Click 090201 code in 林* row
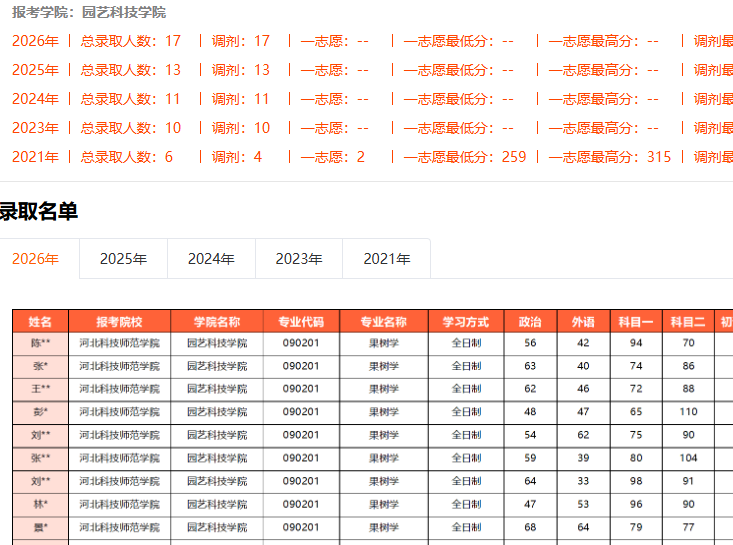 coord(301,504)
